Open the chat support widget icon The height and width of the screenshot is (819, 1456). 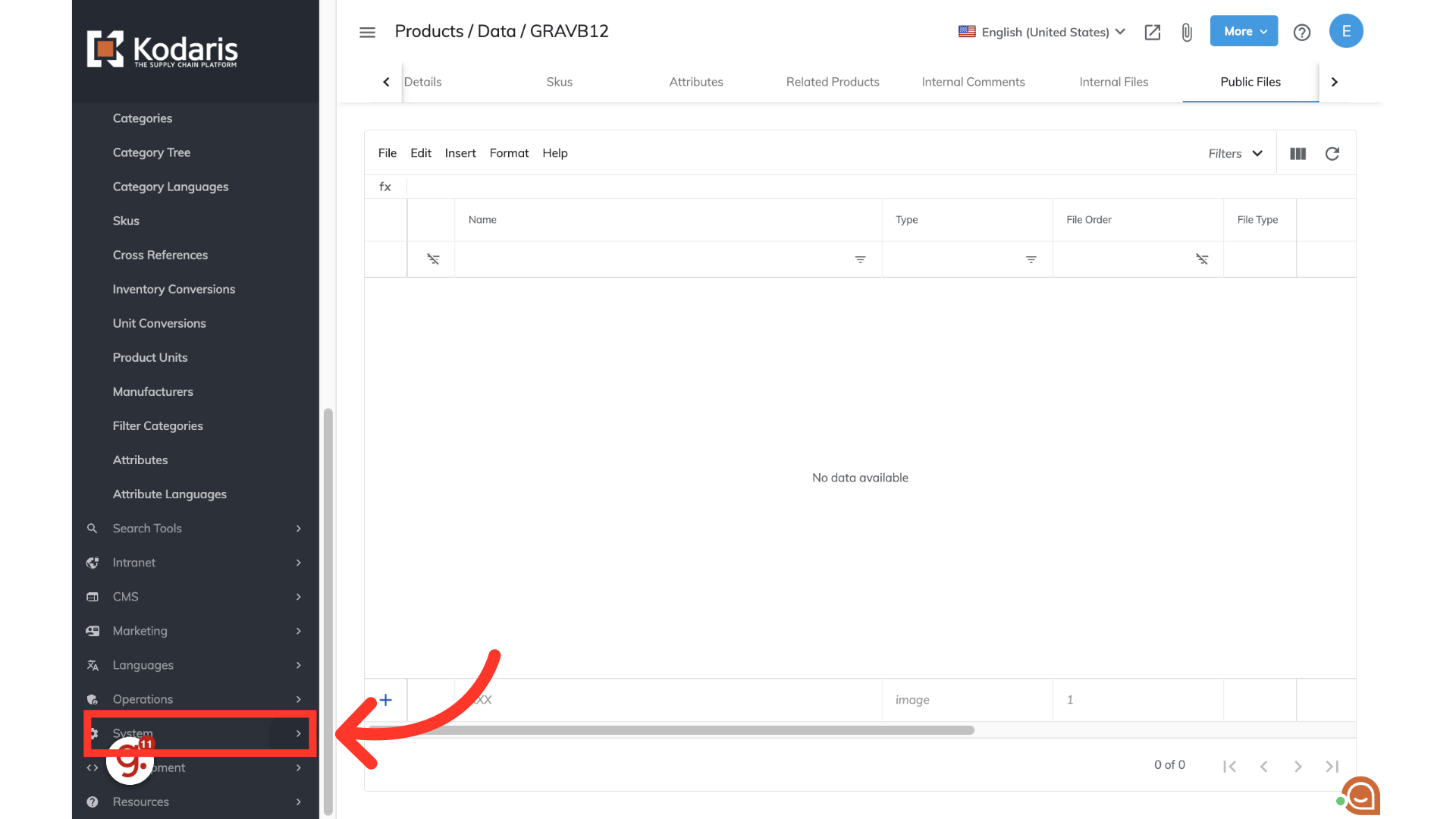1360,796
